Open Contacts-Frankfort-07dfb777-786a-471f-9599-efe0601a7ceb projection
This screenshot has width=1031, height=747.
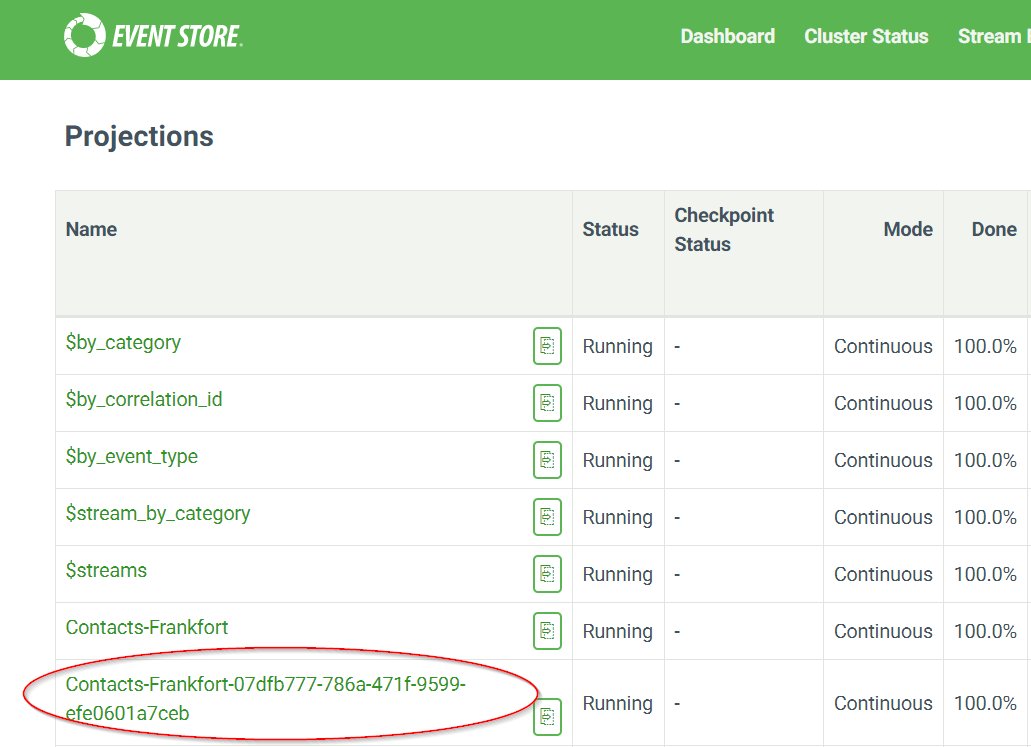pyautogui.click(x=266, y=698)
